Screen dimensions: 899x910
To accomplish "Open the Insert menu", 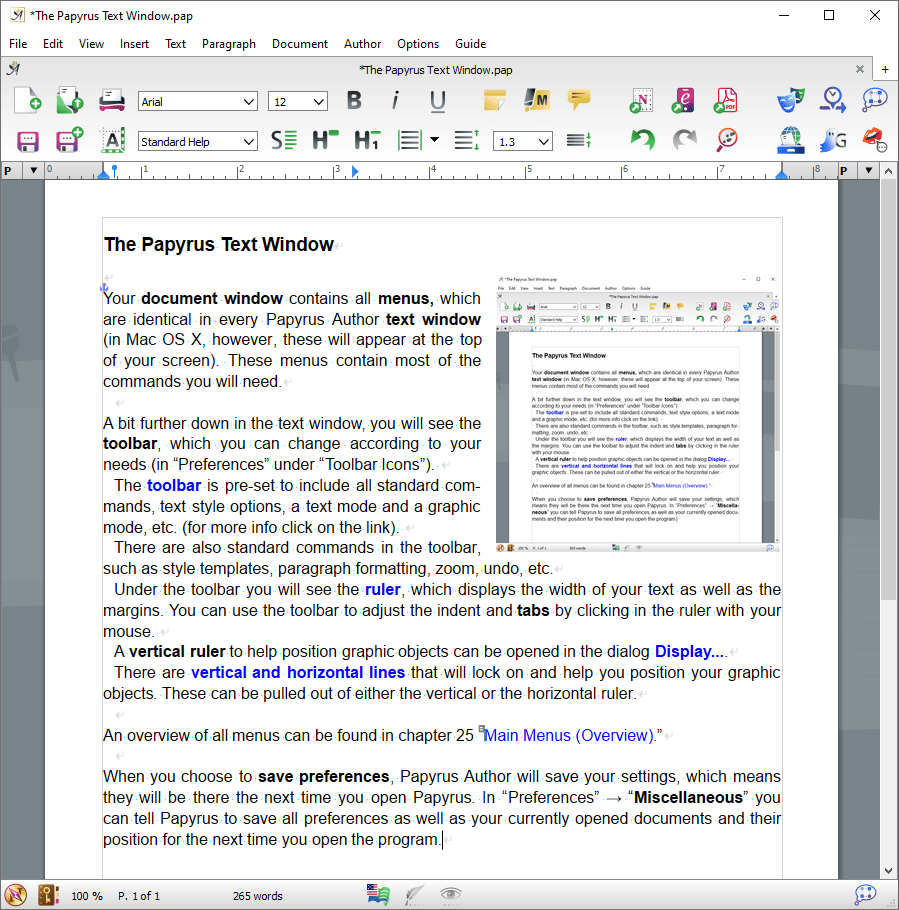I will tap(134, 44).
